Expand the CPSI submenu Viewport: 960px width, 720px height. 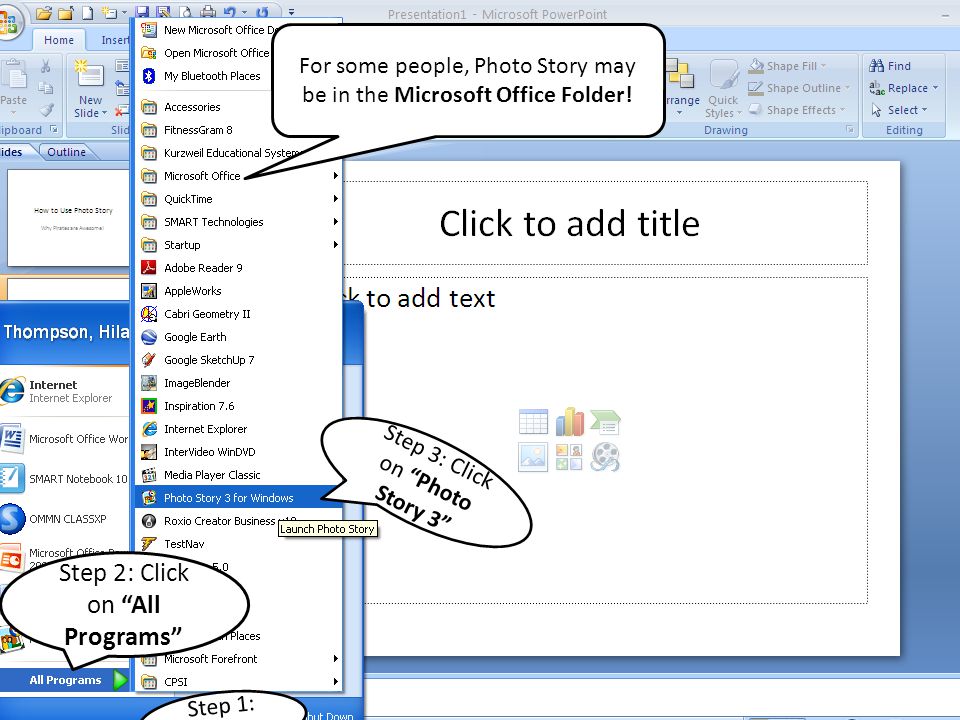tap(238, 682)
